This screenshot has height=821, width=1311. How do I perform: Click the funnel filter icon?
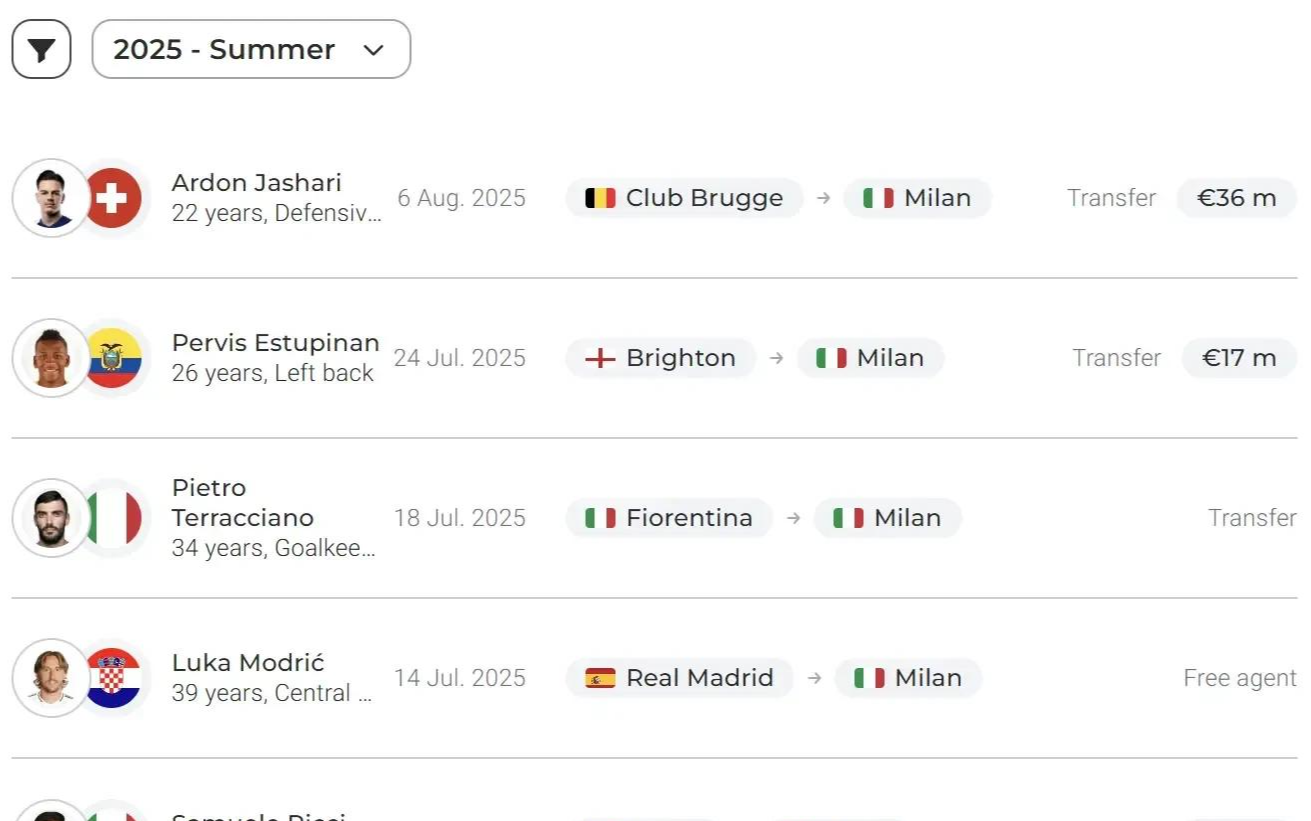pos(41,49)
